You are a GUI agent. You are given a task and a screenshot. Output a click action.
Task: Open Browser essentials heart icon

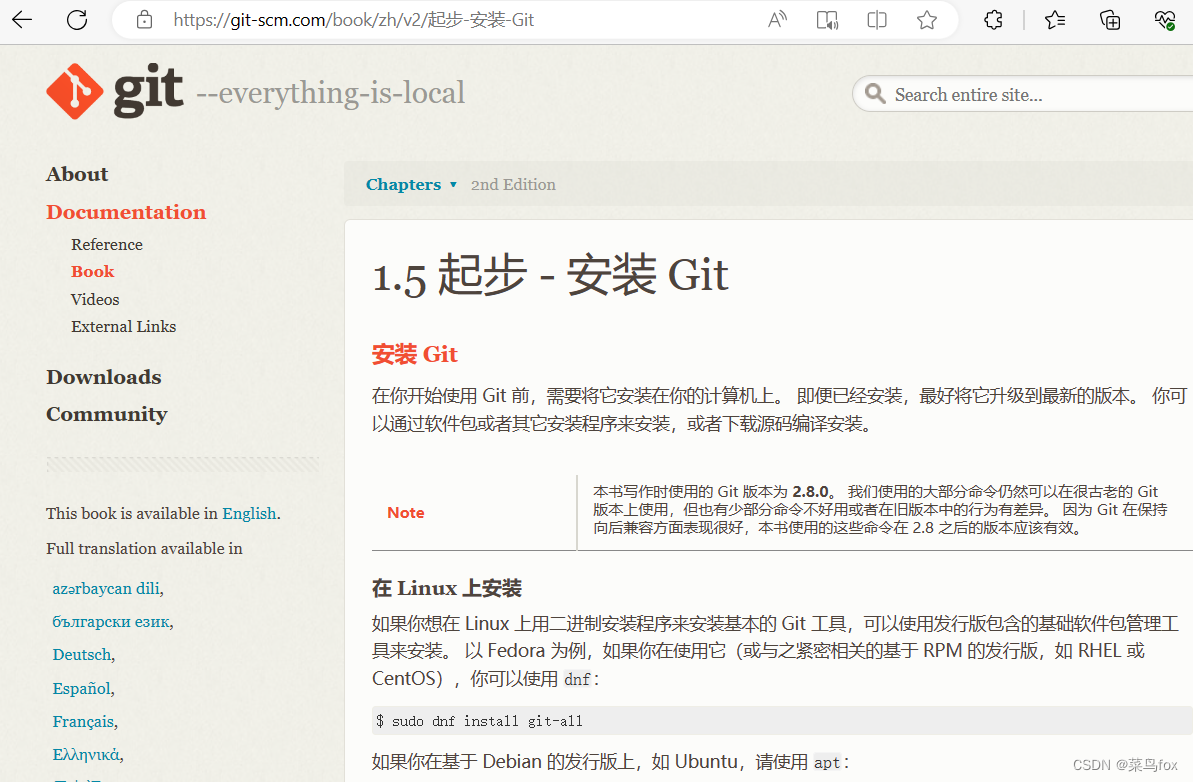click(x=1164, y=19)
